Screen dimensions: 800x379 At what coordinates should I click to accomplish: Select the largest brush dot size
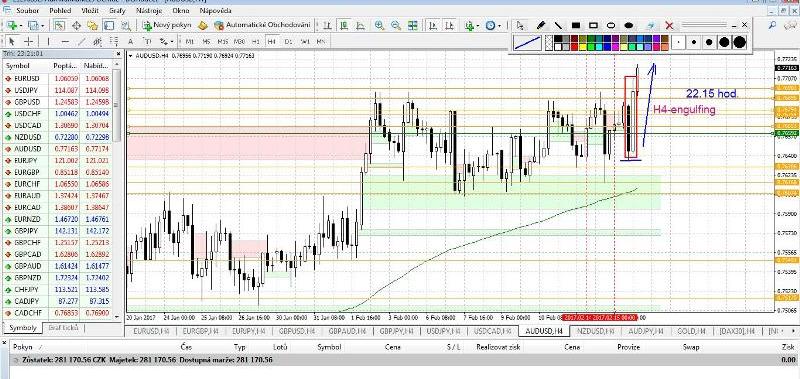coord(740,42)
